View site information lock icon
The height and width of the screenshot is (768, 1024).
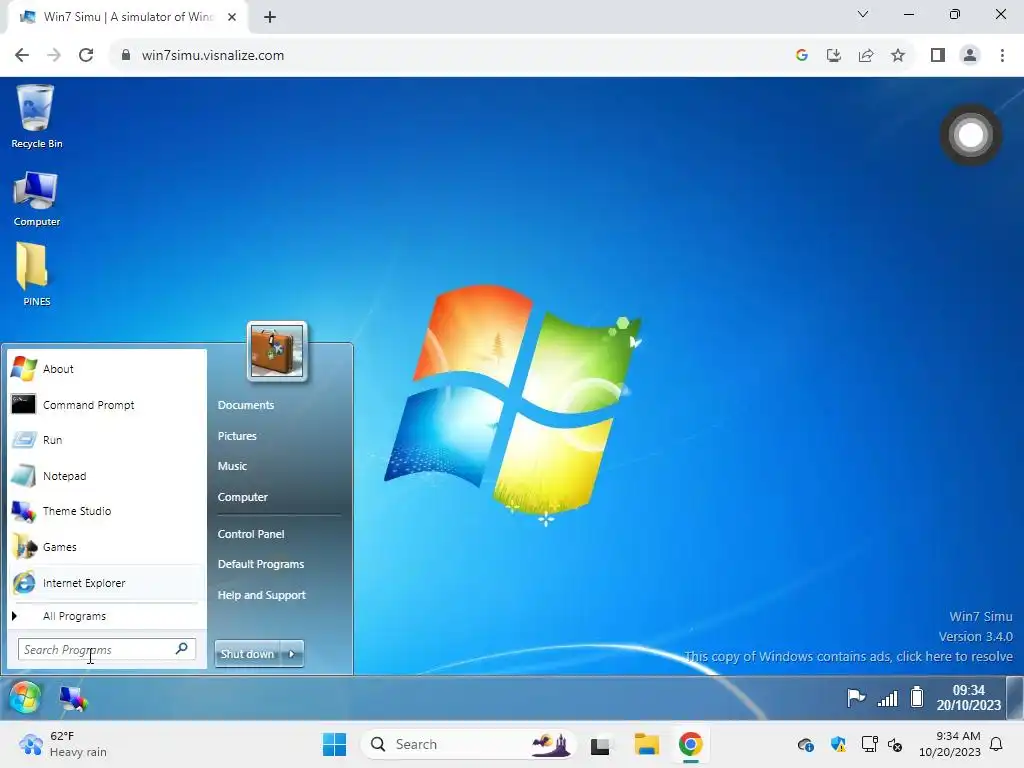(x=126, y=56)
